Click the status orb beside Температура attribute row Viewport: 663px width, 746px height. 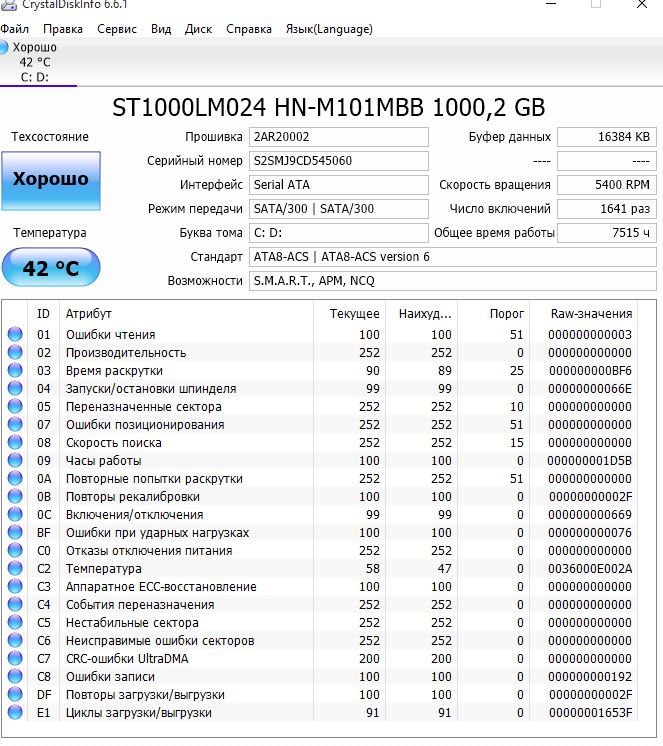[15, 569]
